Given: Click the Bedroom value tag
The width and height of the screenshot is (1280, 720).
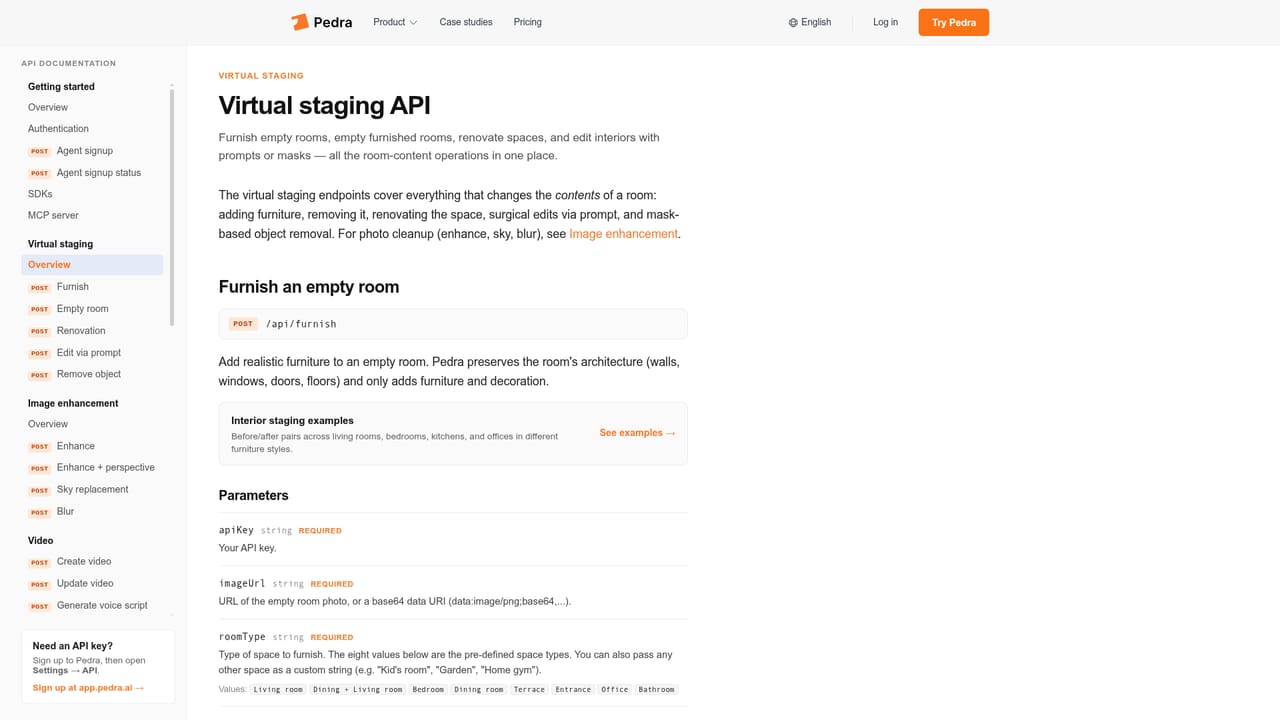Looking at the screenshot, I should point(428,689).
